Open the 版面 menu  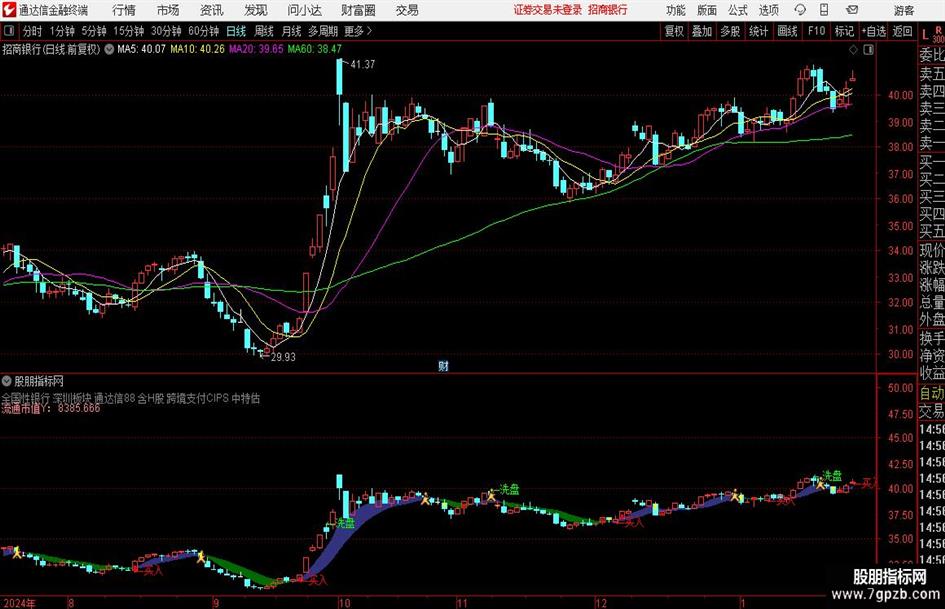point(707,10)
